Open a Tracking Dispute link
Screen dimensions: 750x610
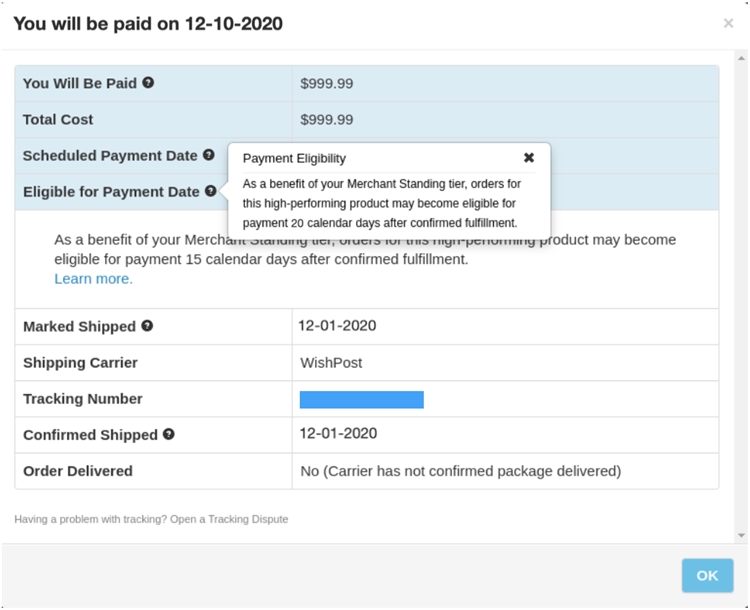pyautogui.click(x=225, y=519)
